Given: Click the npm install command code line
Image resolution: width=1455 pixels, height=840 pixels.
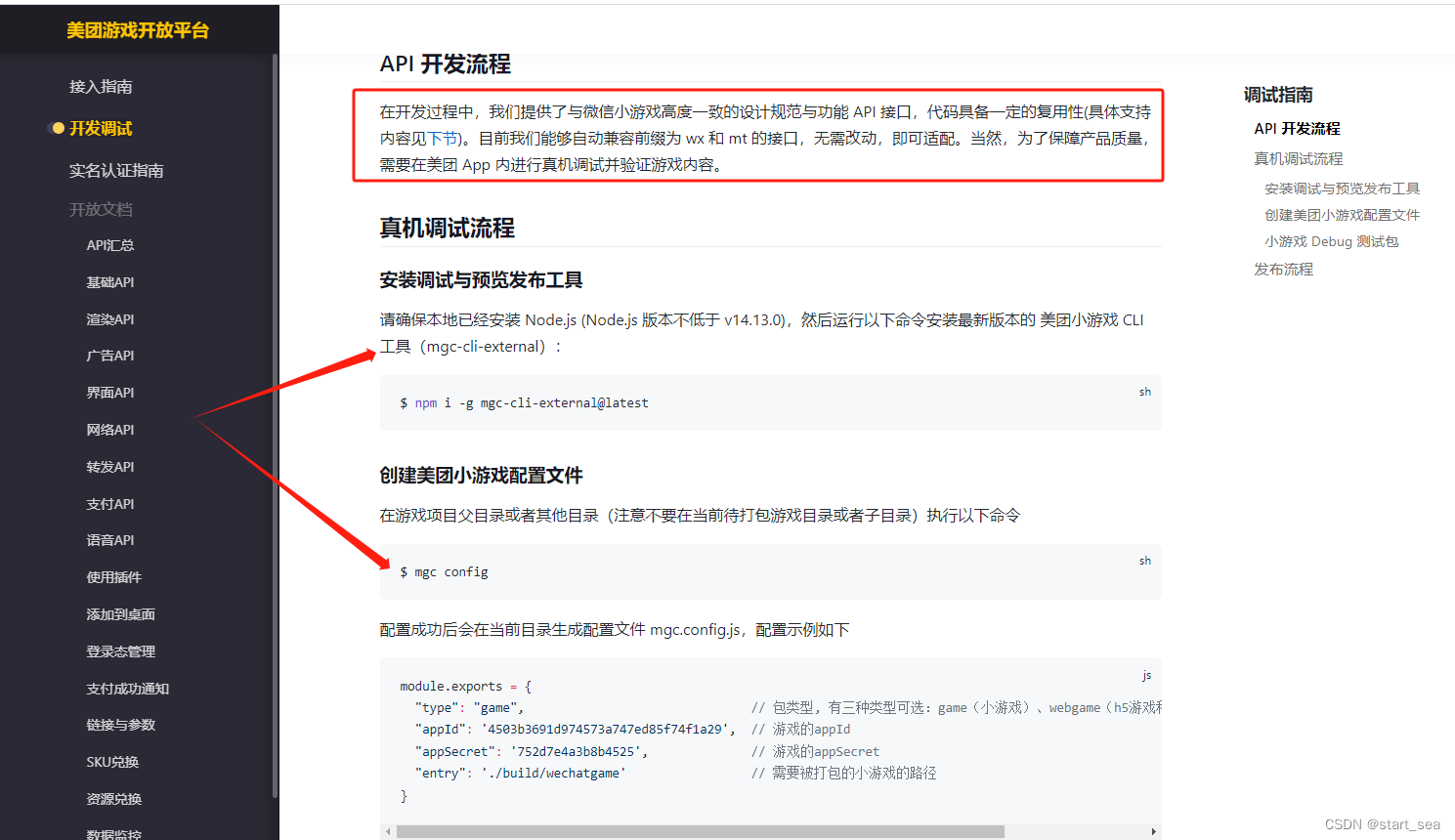Looking at the screenshot, I should pos(524,402).
